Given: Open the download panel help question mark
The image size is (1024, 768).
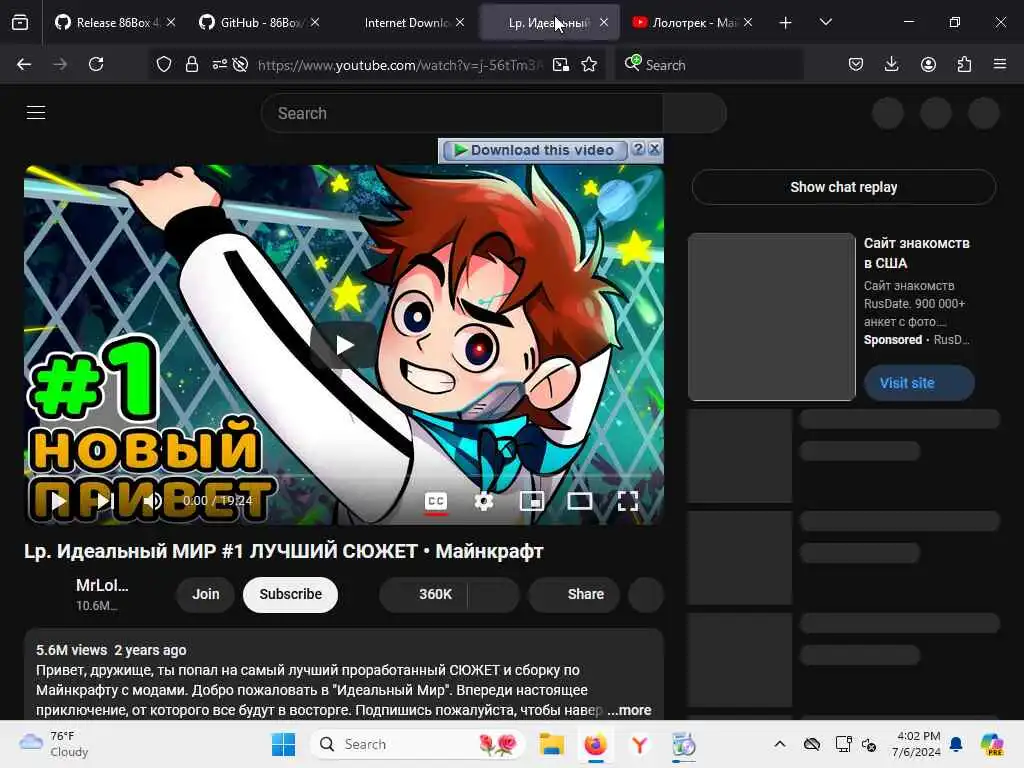Looking at the screenshot, I should (639, 150).
